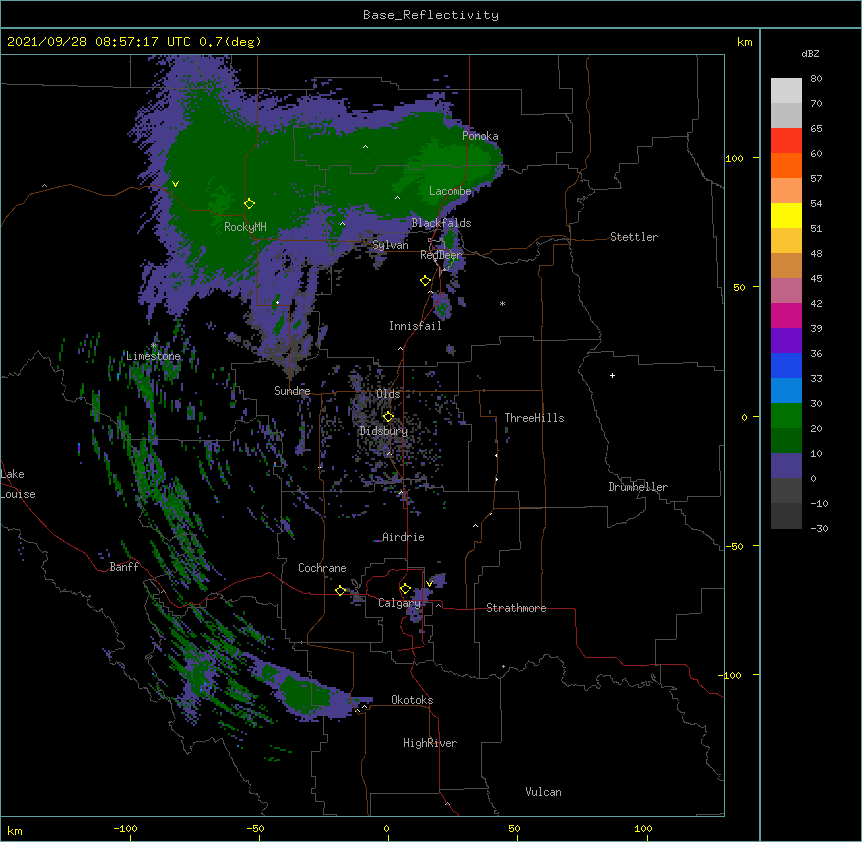Click the Limestone label
Screen dimensions: 862x842
click(153, 356)
